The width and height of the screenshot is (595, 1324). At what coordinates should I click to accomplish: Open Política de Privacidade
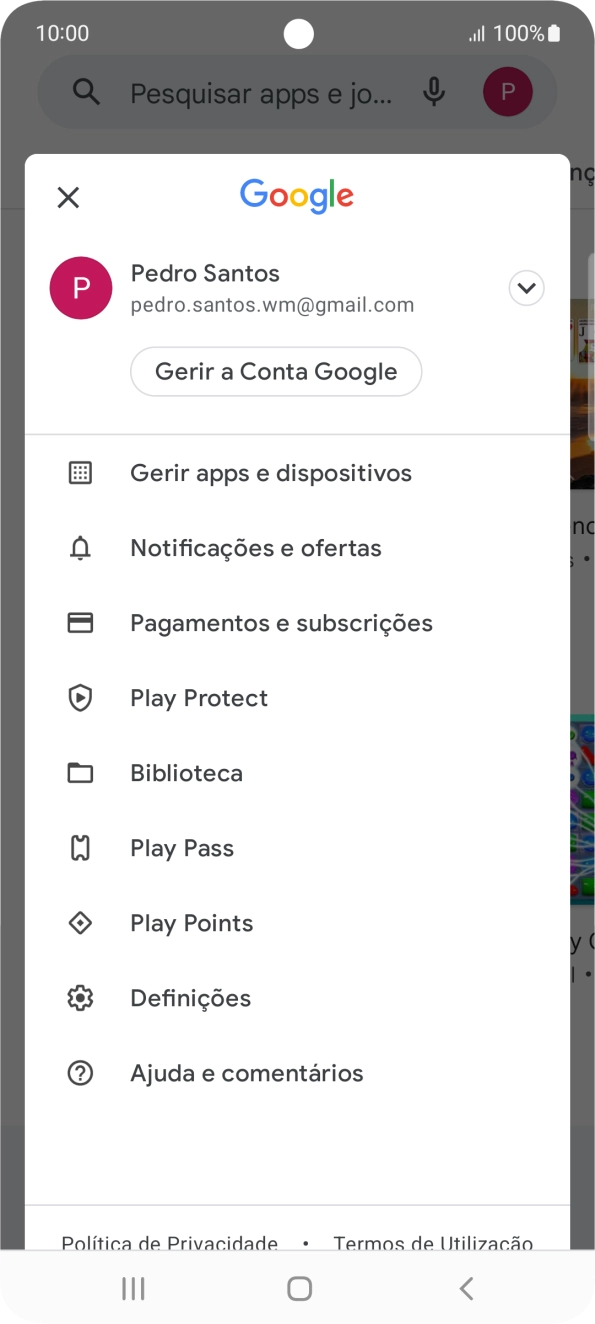pos(170,1243)
